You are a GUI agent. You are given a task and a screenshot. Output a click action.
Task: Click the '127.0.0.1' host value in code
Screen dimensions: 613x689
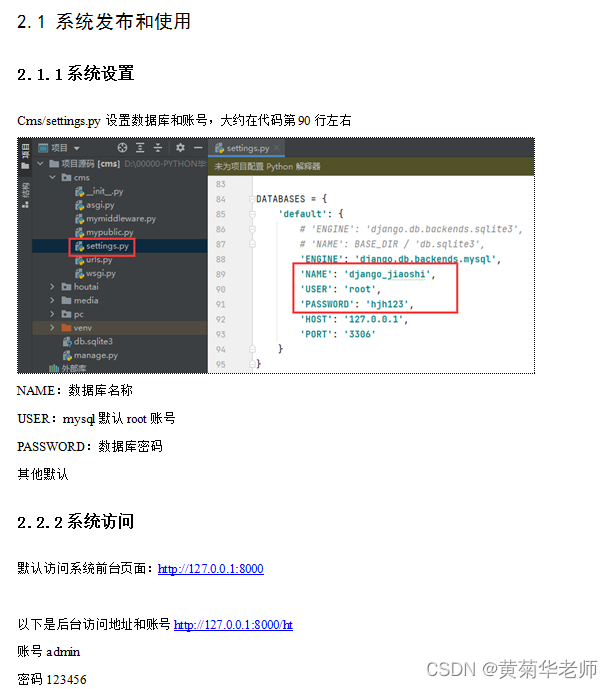tap(374, 319)
